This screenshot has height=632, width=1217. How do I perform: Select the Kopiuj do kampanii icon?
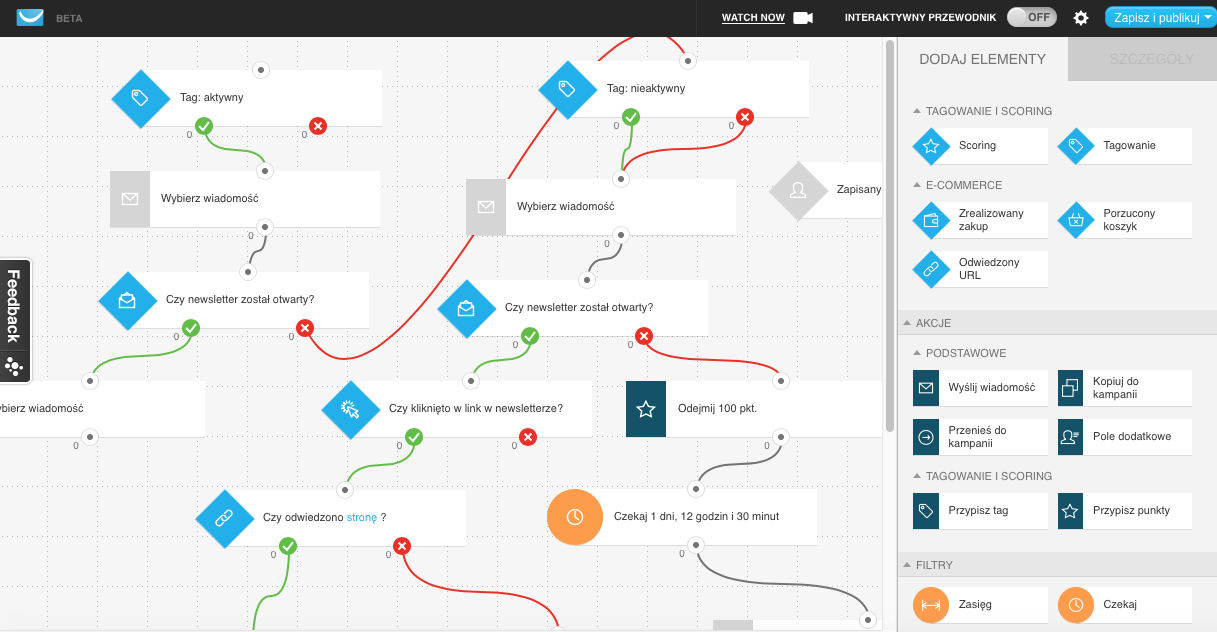[1070, 388]
